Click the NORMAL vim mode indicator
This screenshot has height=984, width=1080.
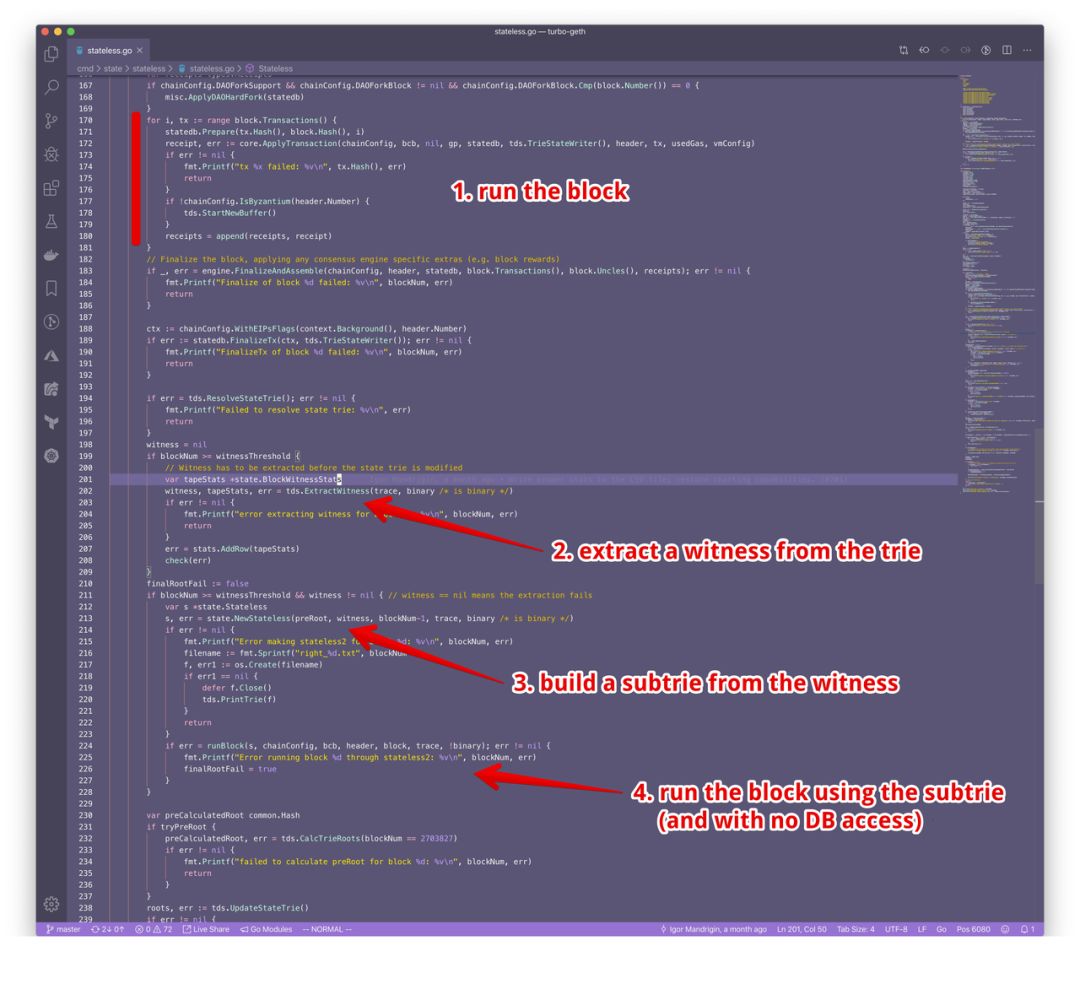pos(327,929)
